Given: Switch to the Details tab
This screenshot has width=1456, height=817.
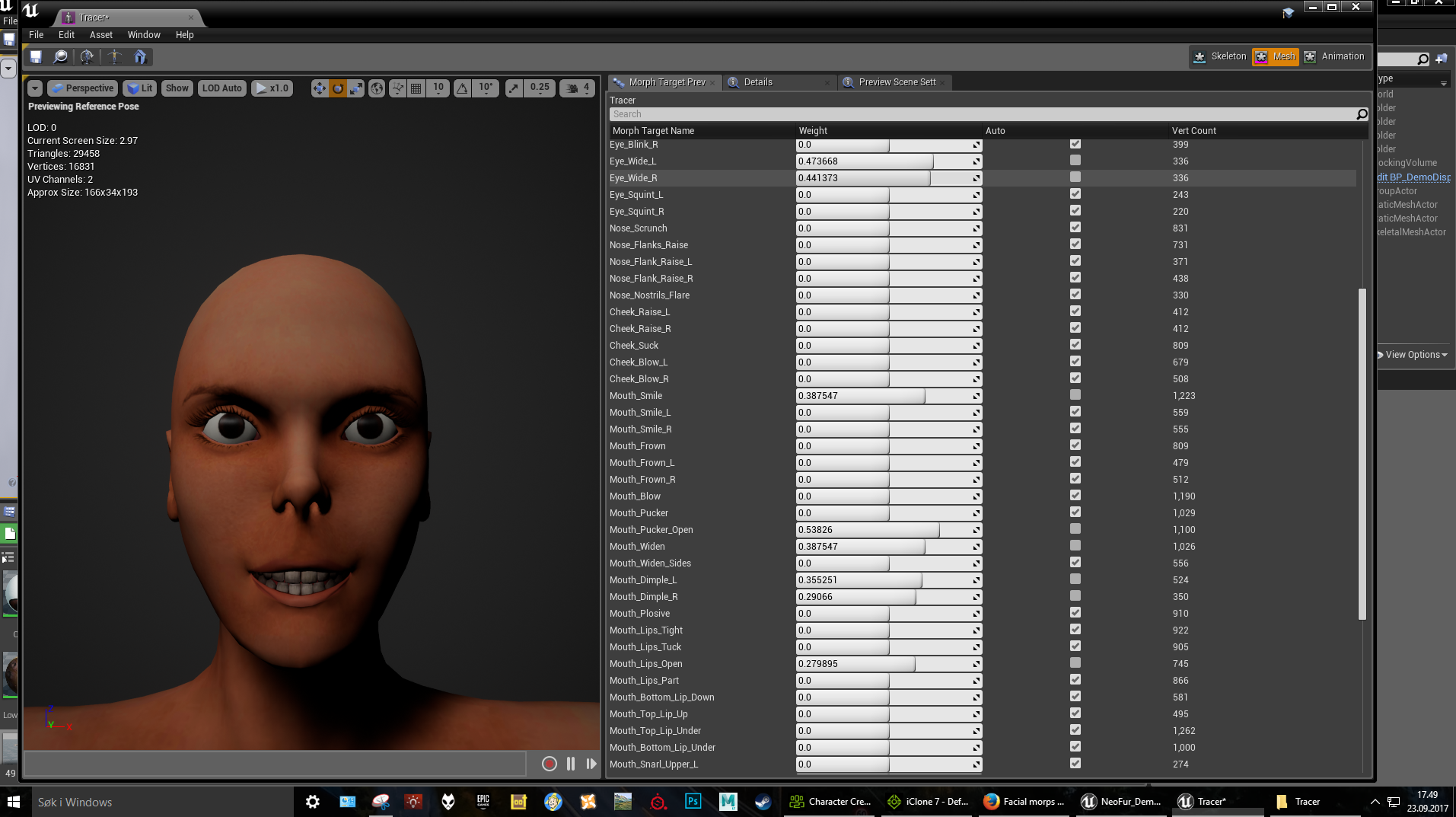Looking at the screenshot, I should click(779, 82).
